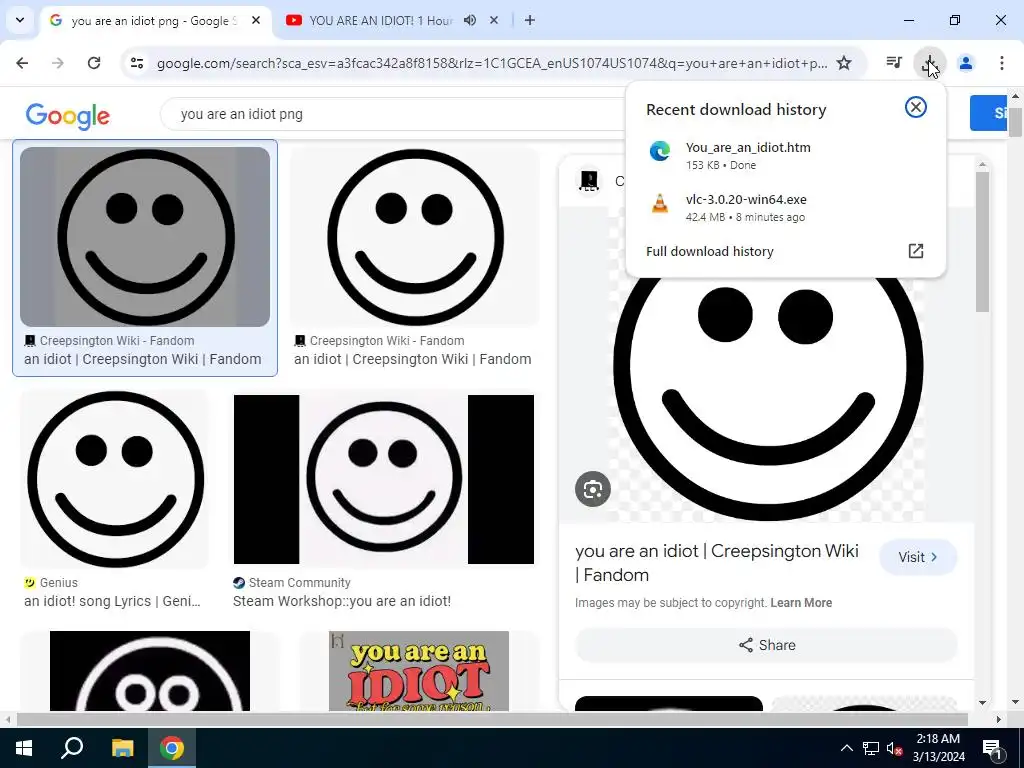This screenshot has width=1024, height=768.
Task: Switch to the YOU ARE AN IDIOT YouTube tab
Action: click(x=381, y=20)
